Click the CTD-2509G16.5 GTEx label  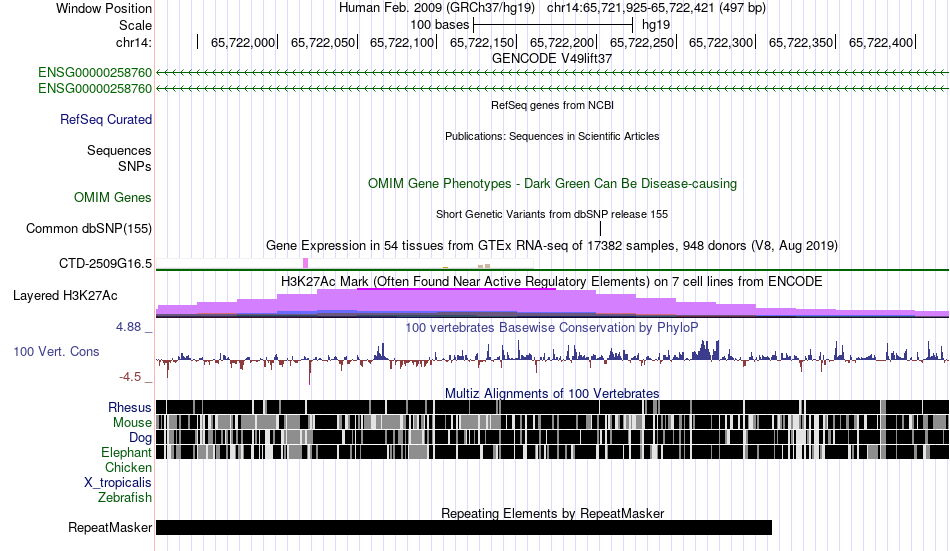pos(105,264)
